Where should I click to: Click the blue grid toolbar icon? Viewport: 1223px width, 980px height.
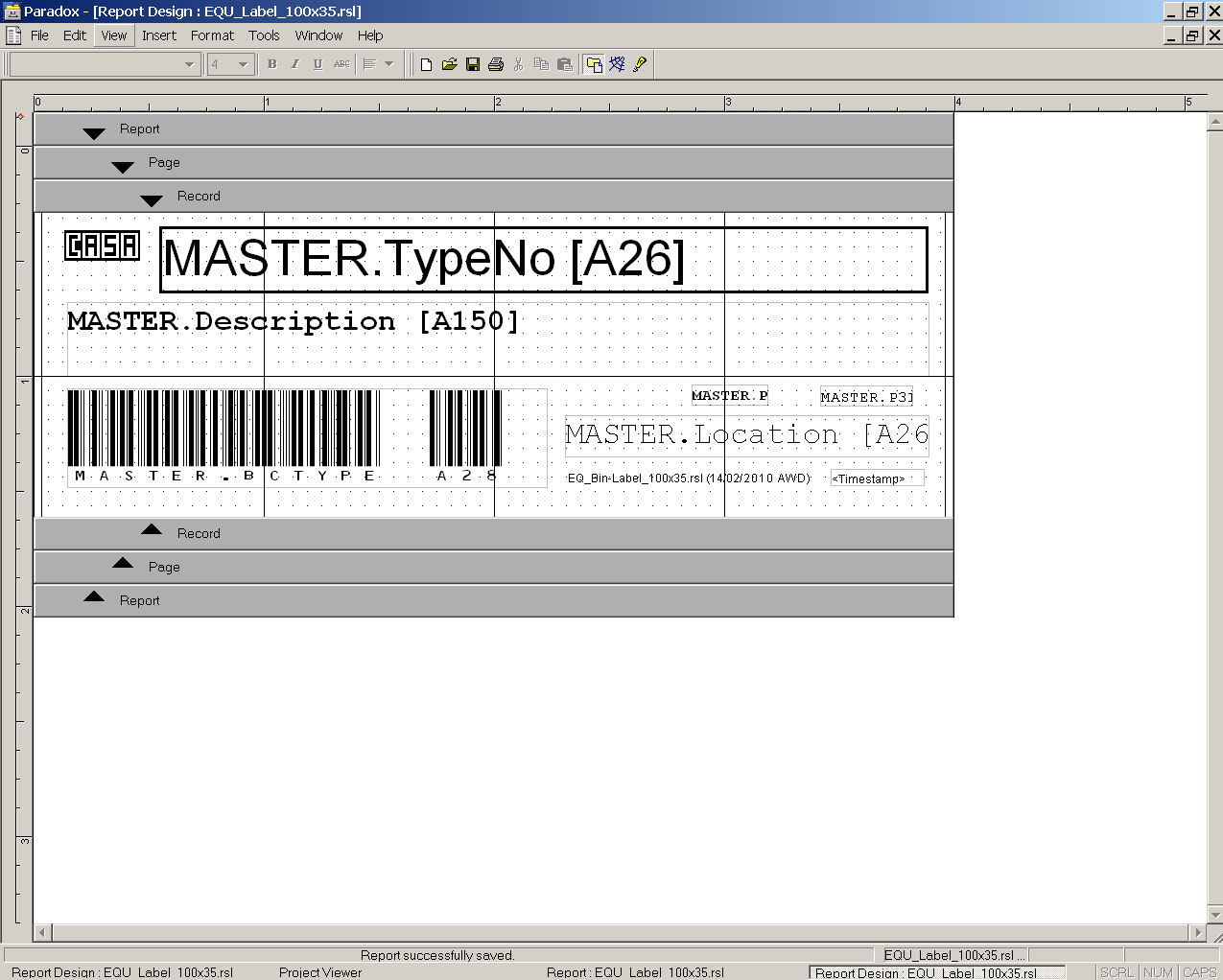click(617, 64)
